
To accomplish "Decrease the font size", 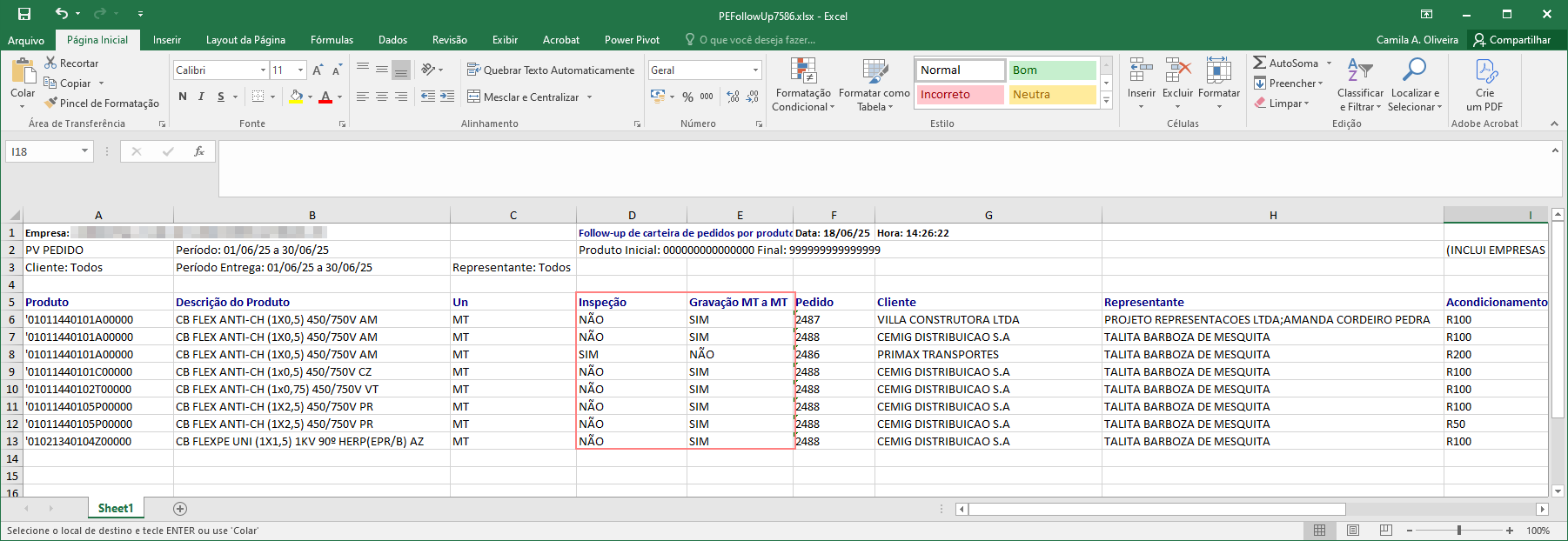I will click(x=336, y=70).
